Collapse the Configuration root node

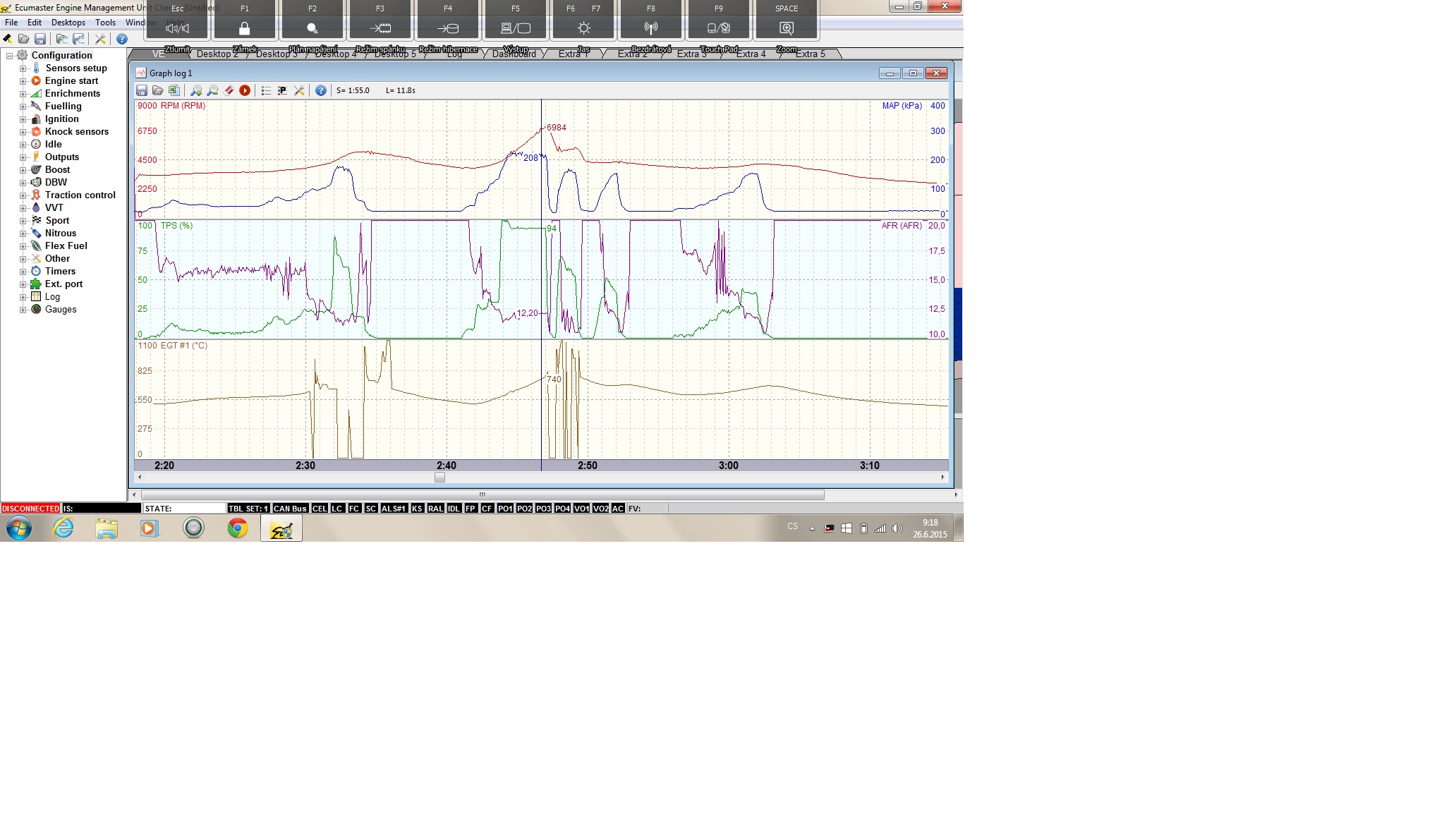10,56
